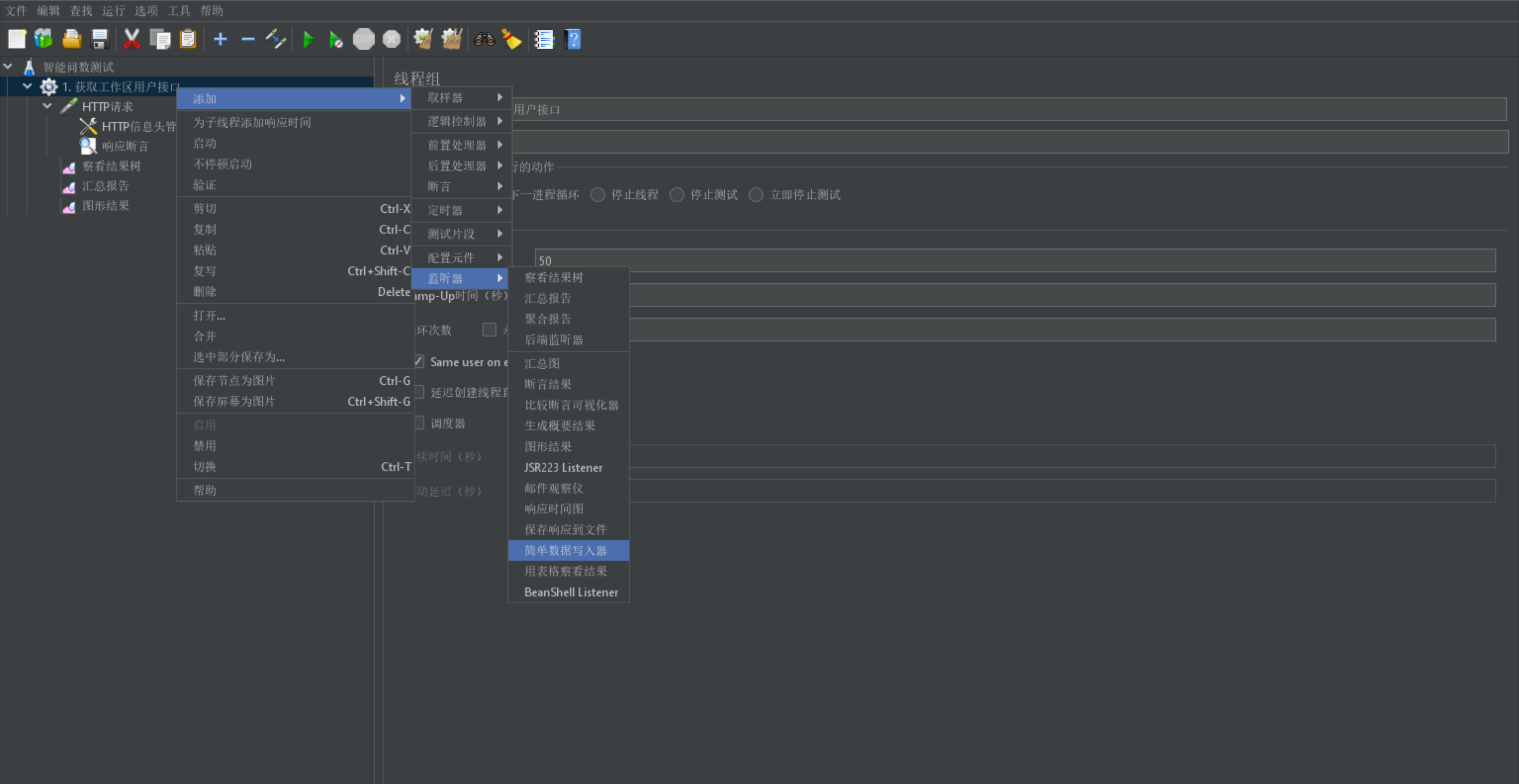Viewport: 1519px width, 784px height.
Task: Toggle the loop count forever checkbox
Action: pyautogui.click(x=489, y=329)
